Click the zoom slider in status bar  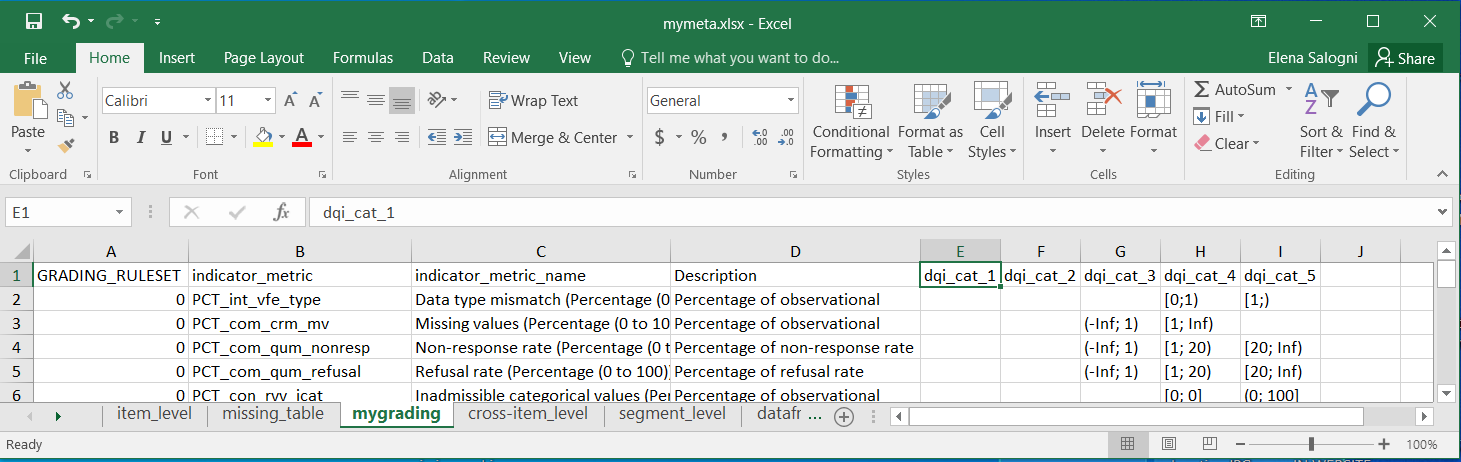click(x=1311, y=444)
